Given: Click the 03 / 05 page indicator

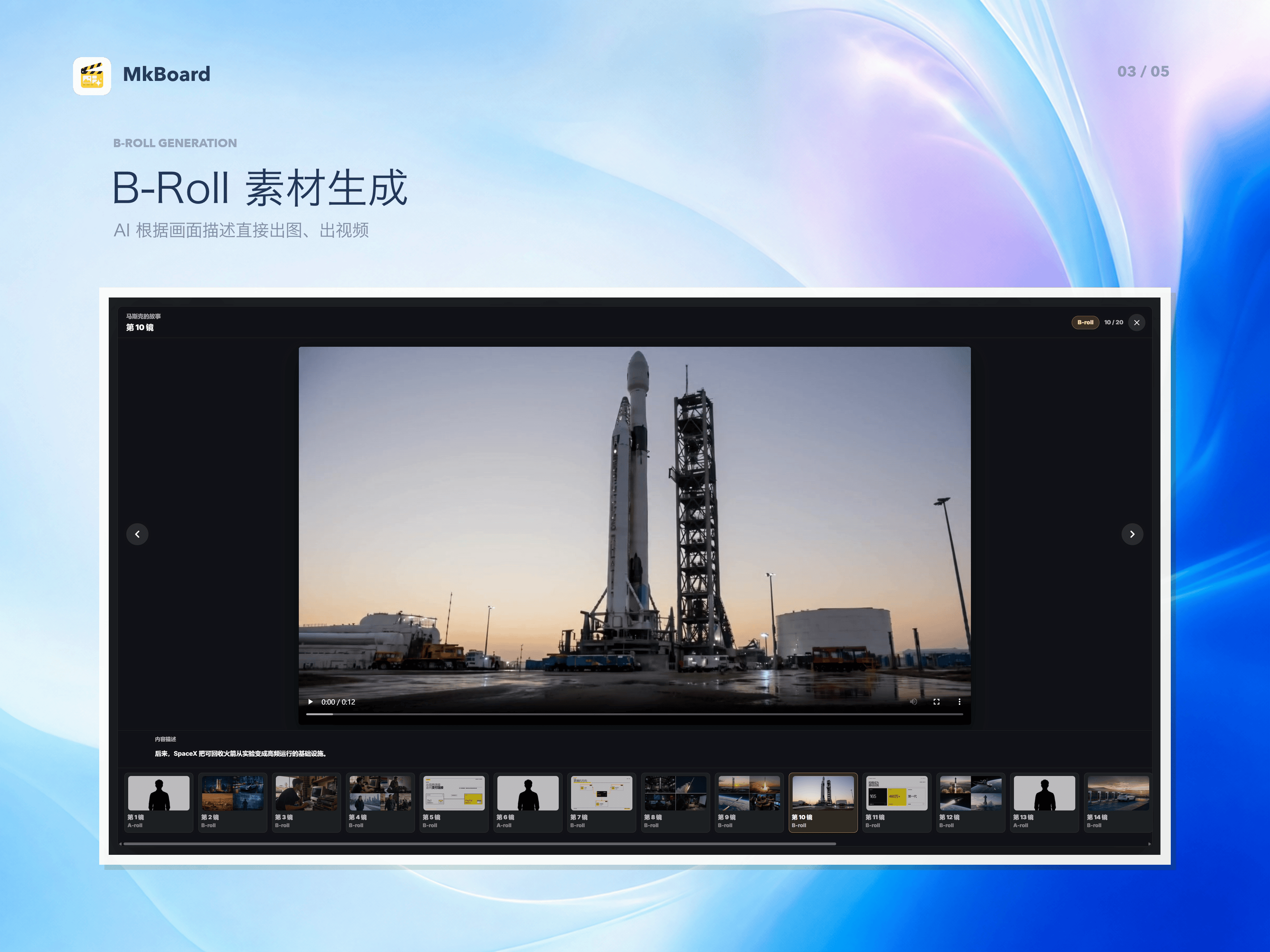Looking at the screenshot, I should (x=1143, y=72).
